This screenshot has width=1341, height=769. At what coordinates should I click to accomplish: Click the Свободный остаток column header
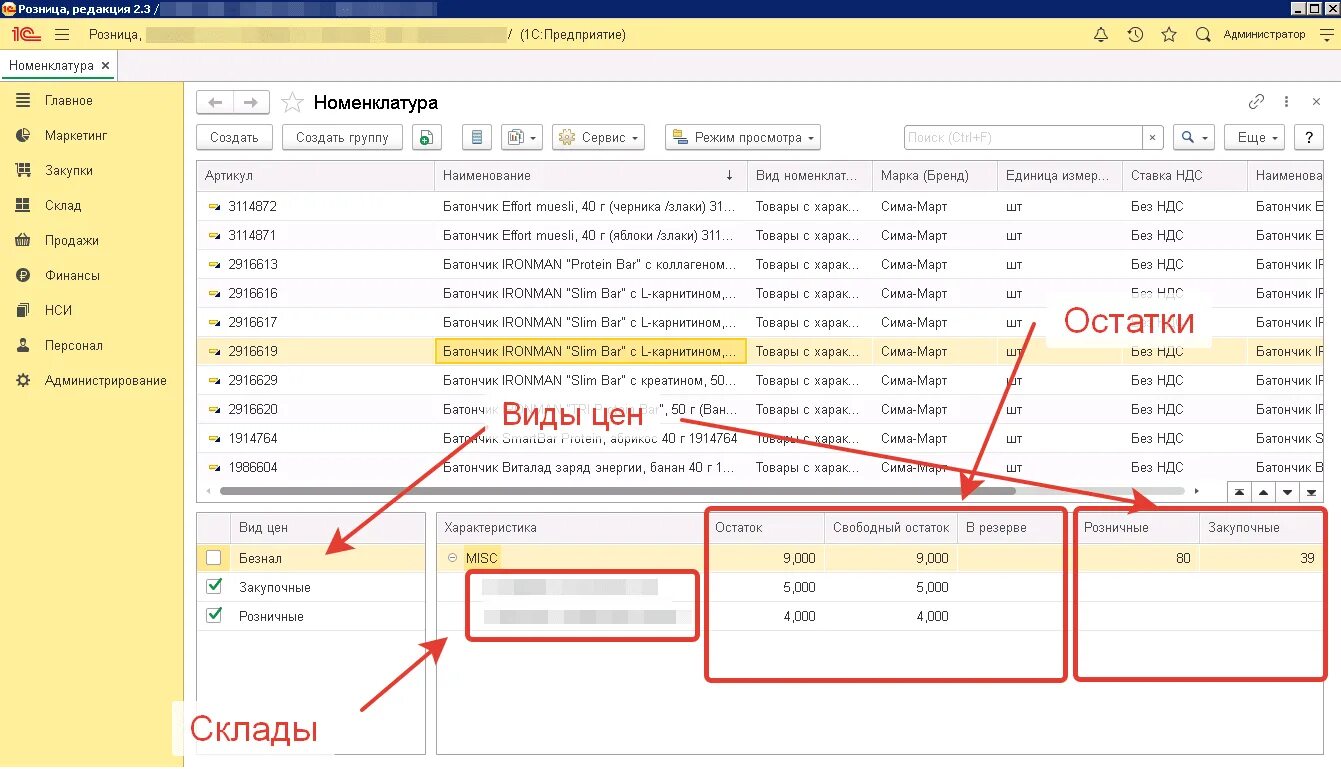click(890, 528)
